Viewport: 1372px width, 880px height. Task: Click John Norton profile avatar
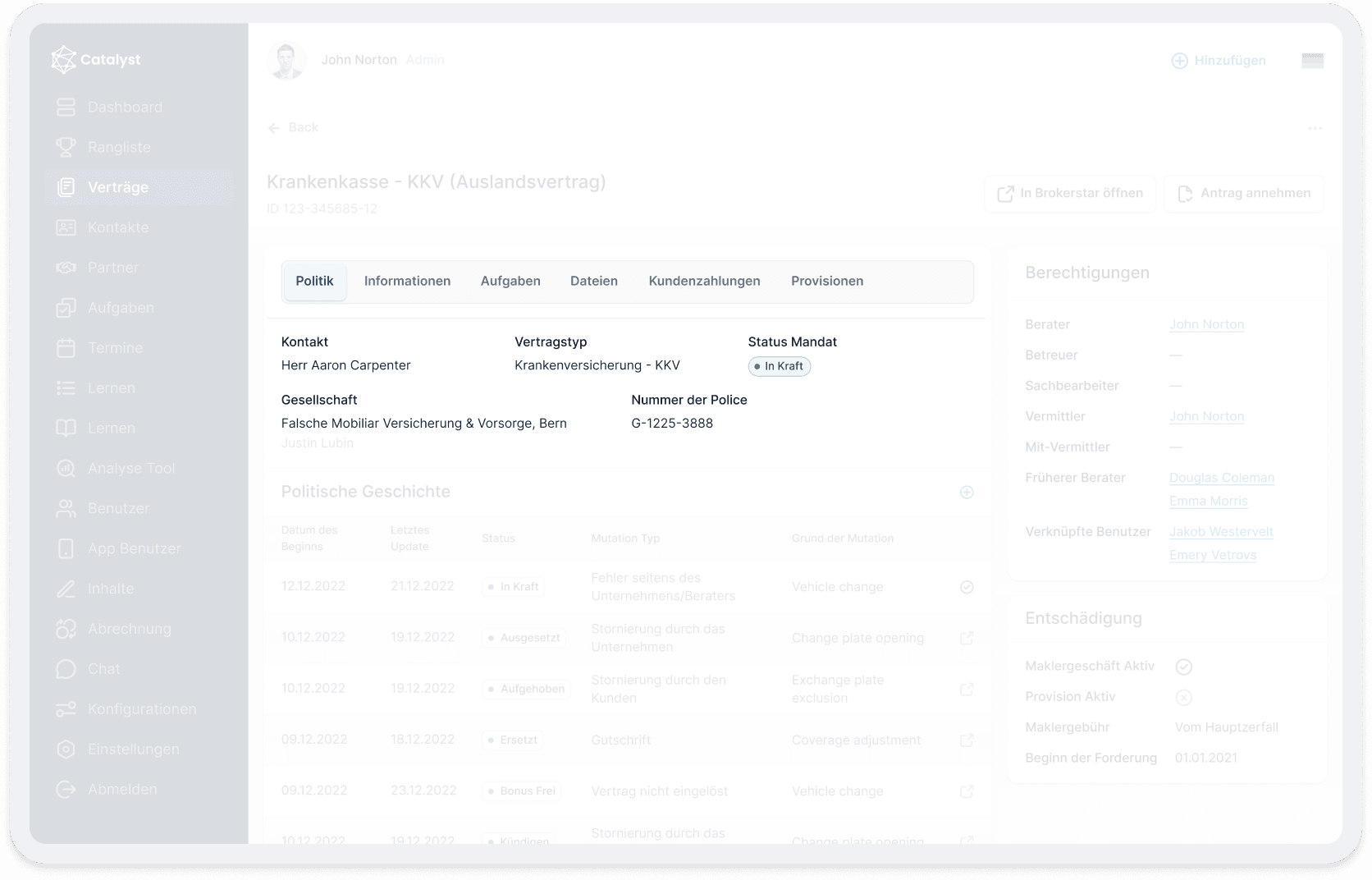click(x=286, y=61)
